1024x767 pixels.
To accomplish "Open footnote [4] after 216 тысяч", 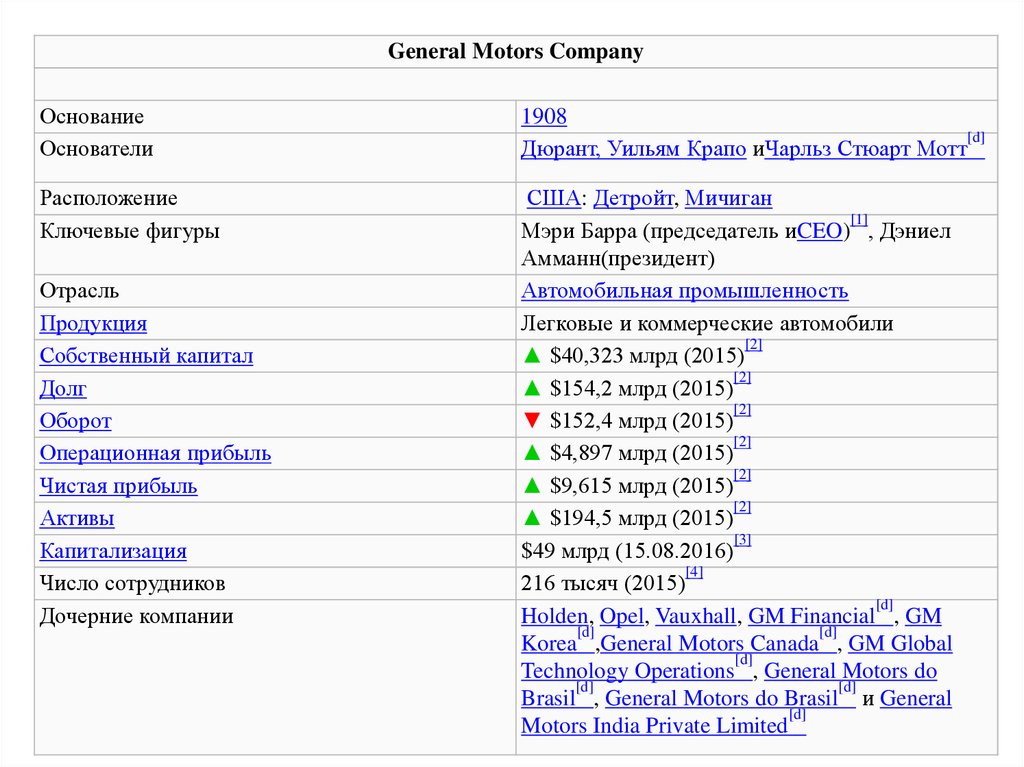I will [694, 573].
